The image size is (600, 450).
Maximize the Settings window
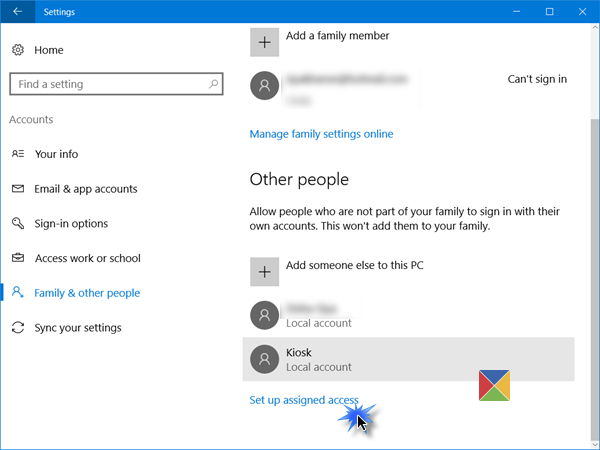click(549, 11)
